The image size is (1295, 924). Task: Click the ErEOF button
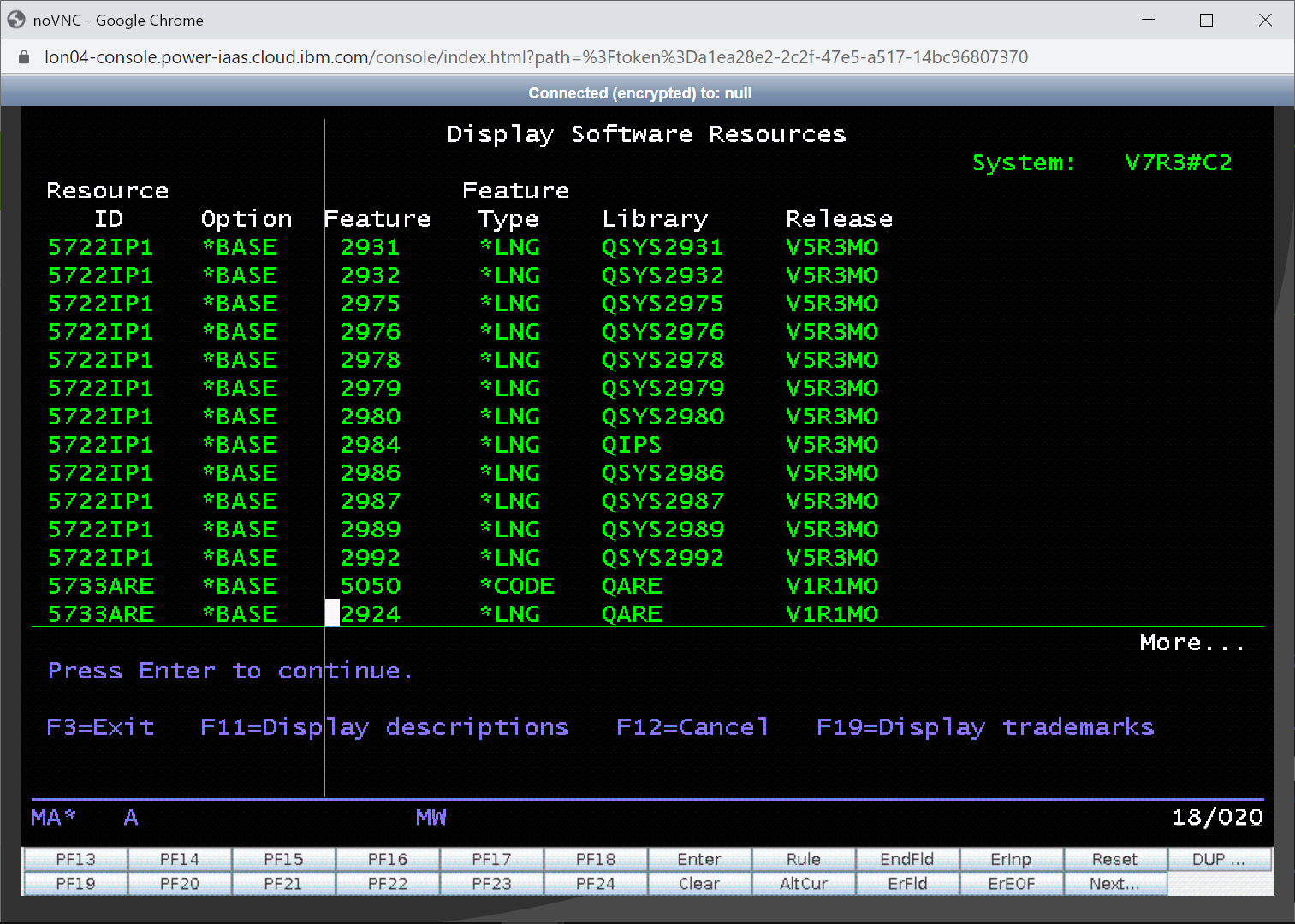[1012, 884]
